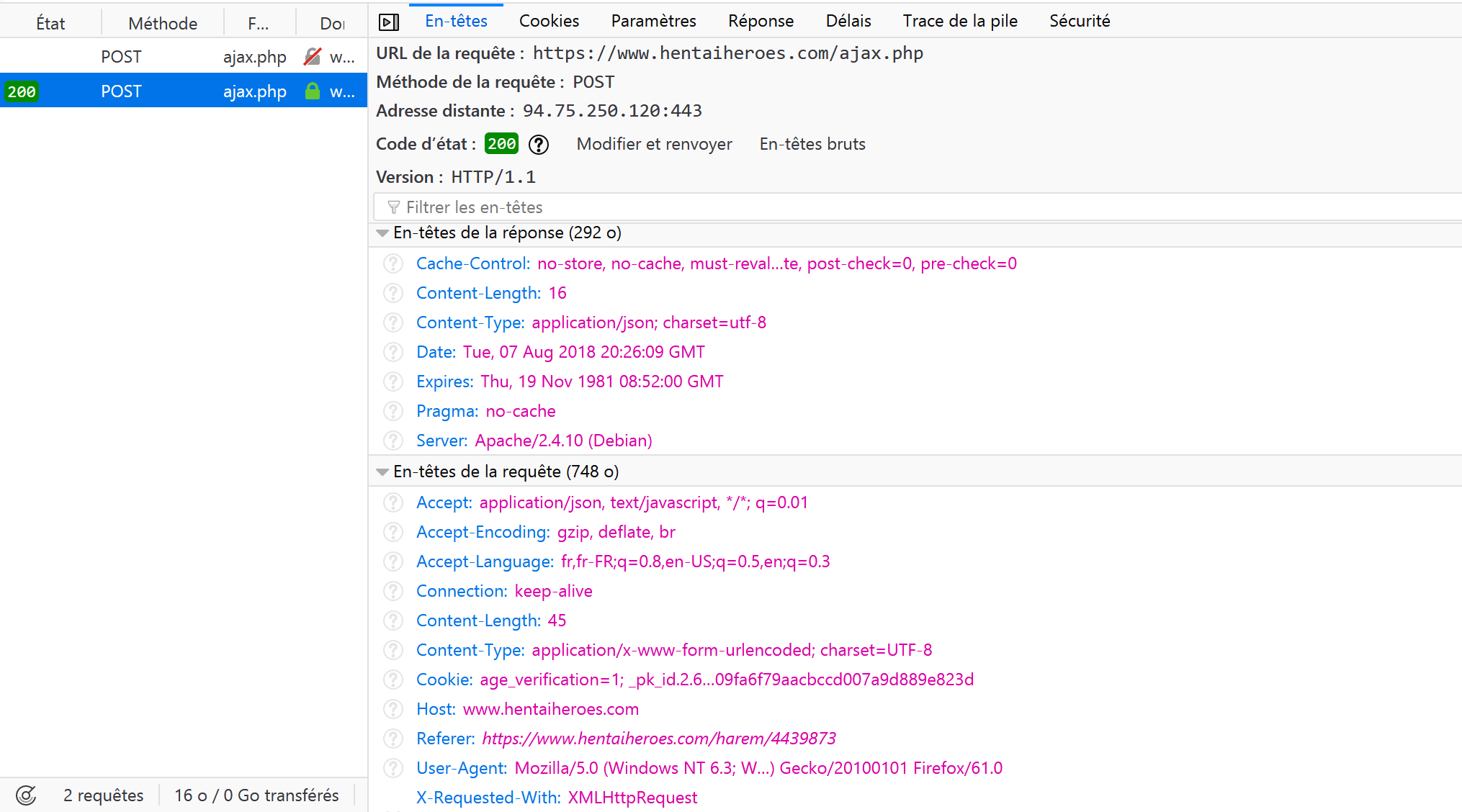Sort by the Méthode column header
The width and height of the screenshot is (1462, 812).
(x=163, y=23)
